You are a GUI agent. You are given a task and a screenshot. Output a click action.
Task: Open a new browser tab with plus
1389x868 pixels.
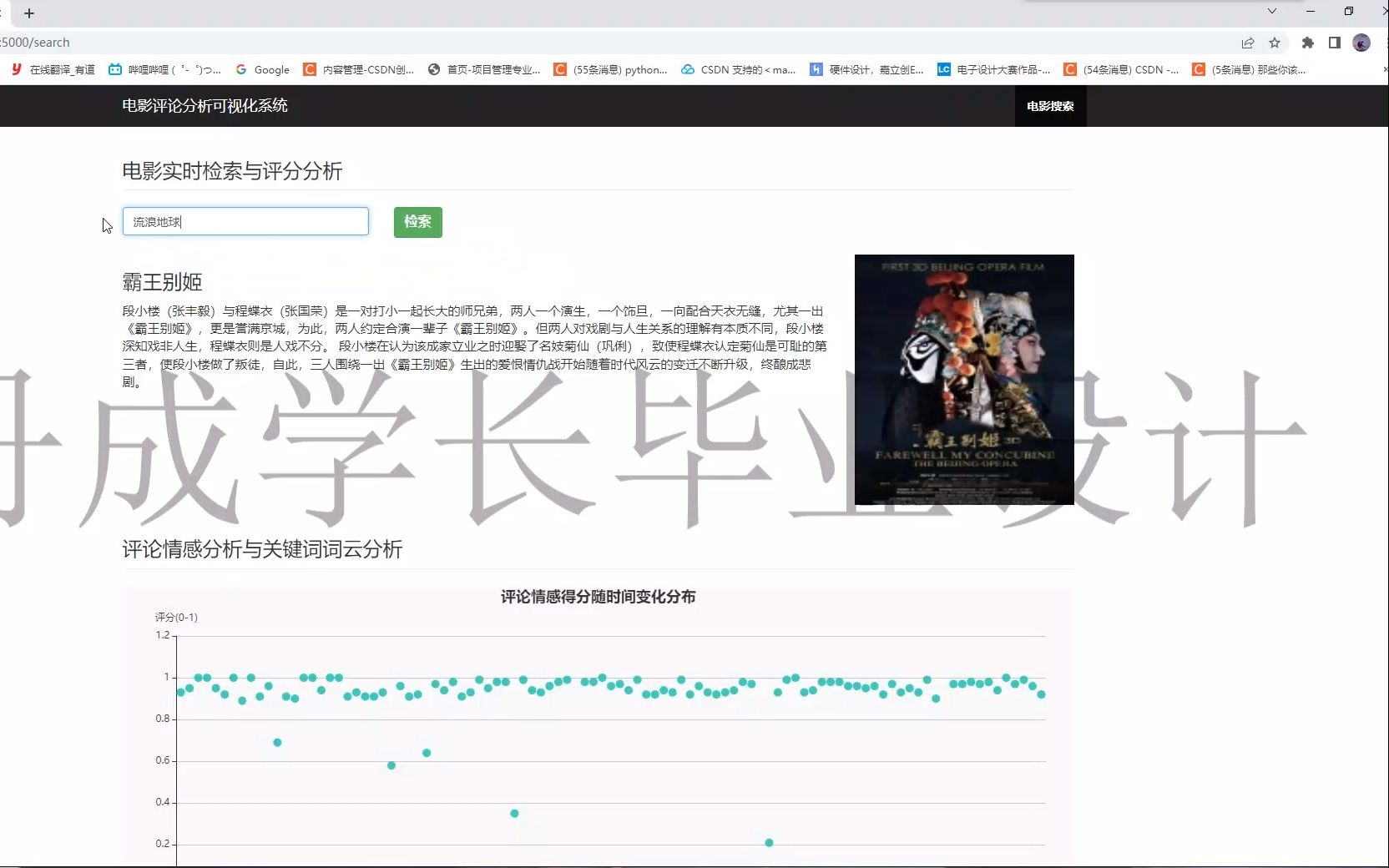point(29,13)
